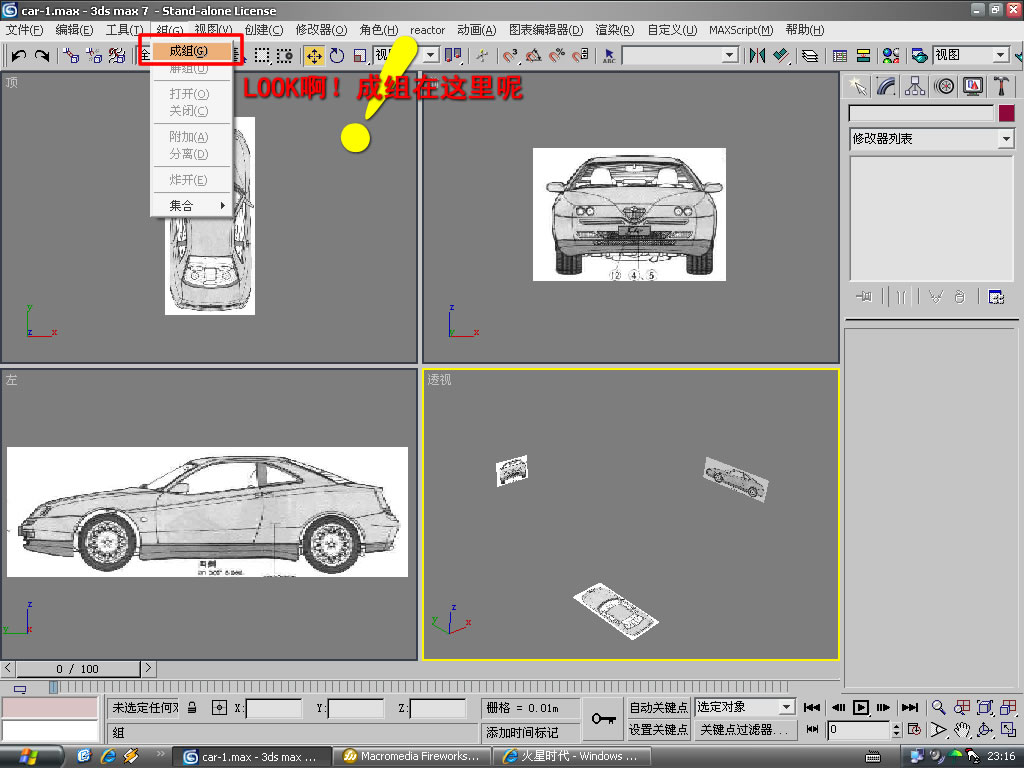Screen dimensions: 1024x768
Task: Switch to the Create command panel
Action: (857, 87)
